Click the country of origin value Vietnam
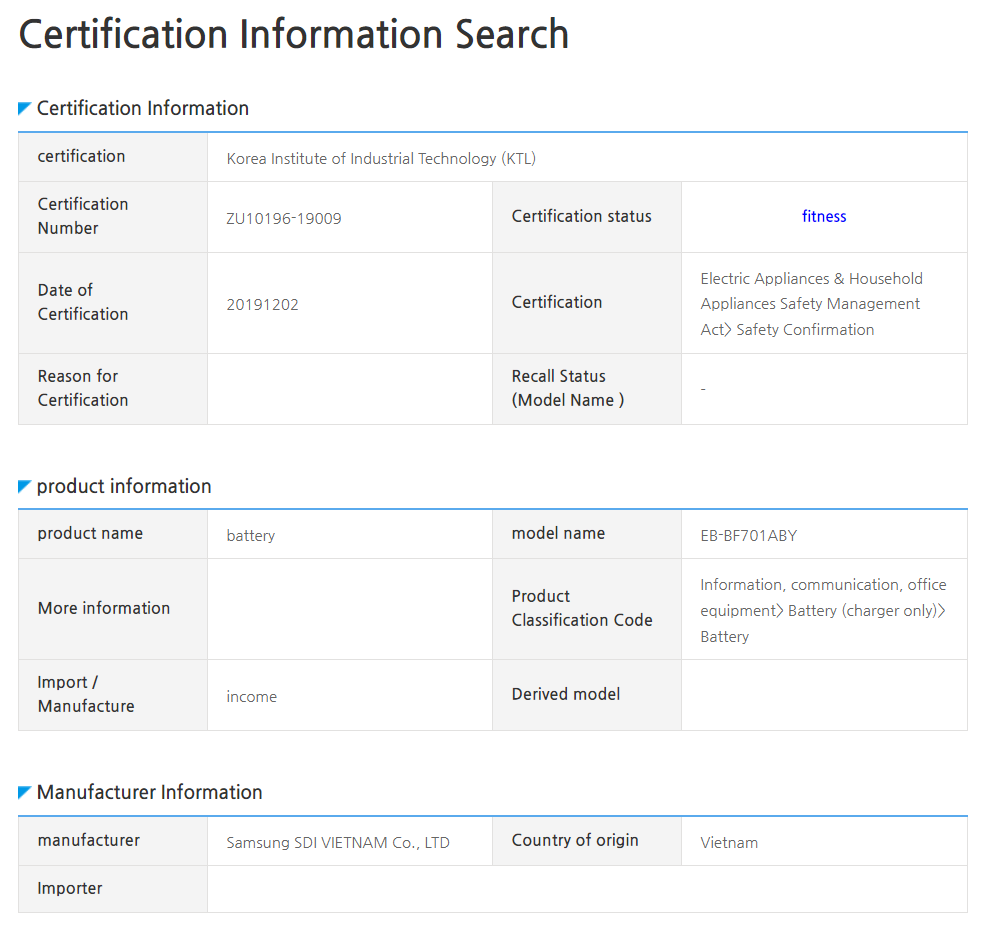The image size is (984, 925). tap(729, 842)
